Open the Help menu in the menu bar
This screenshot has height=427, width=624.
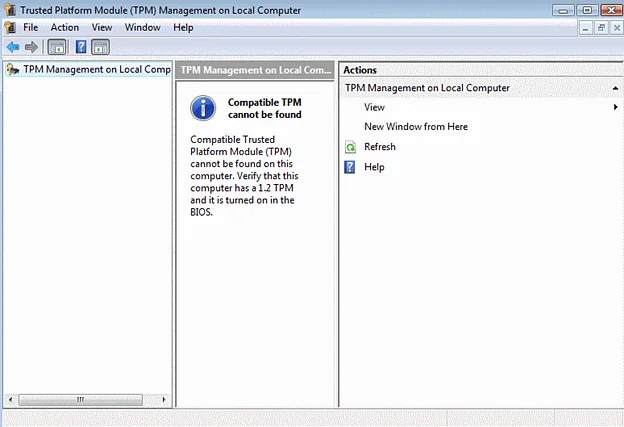pos(183,27)
